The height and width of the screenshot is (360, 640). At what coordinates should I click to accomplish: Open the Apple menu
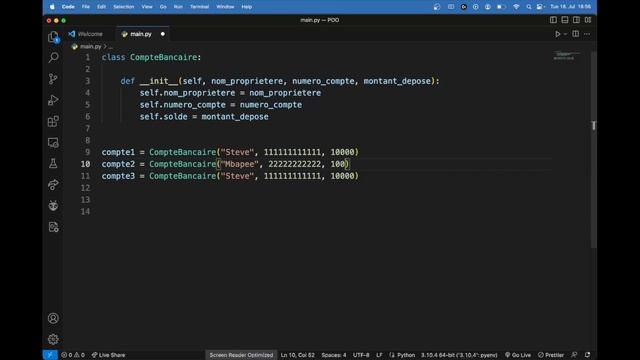(x=52, y=7)
